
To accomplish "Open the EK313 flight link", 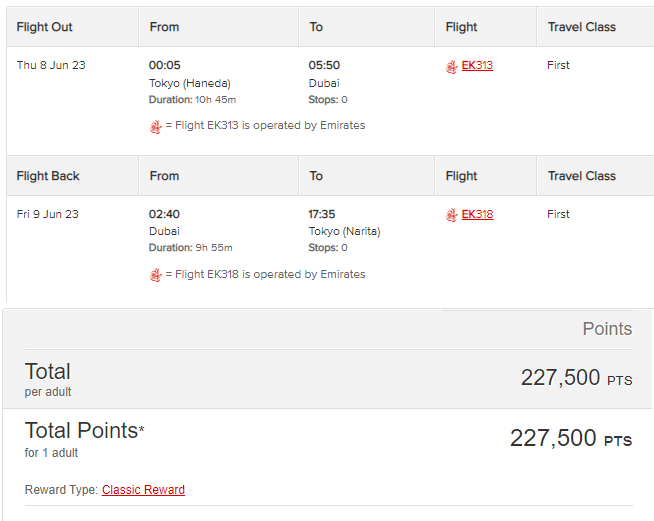I will coord(477,65).
